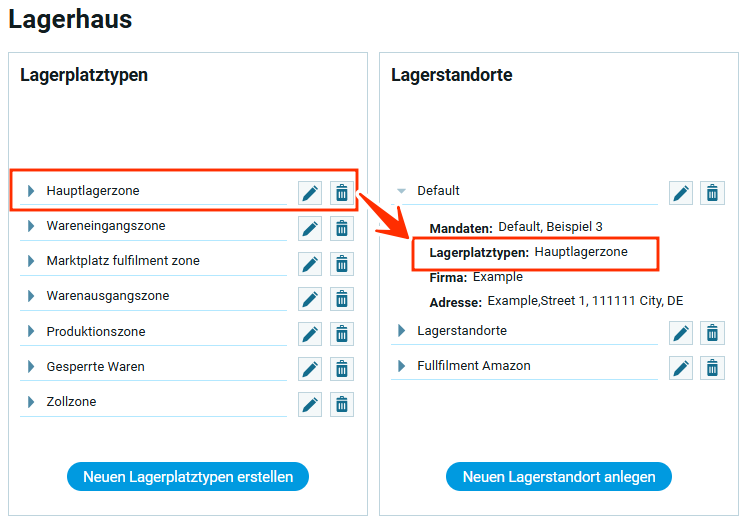Image resolution: width=745 pixels, height=525 pixels.
Task: Select the Wareneingangszone list item
Action: (x=106, y=226)
